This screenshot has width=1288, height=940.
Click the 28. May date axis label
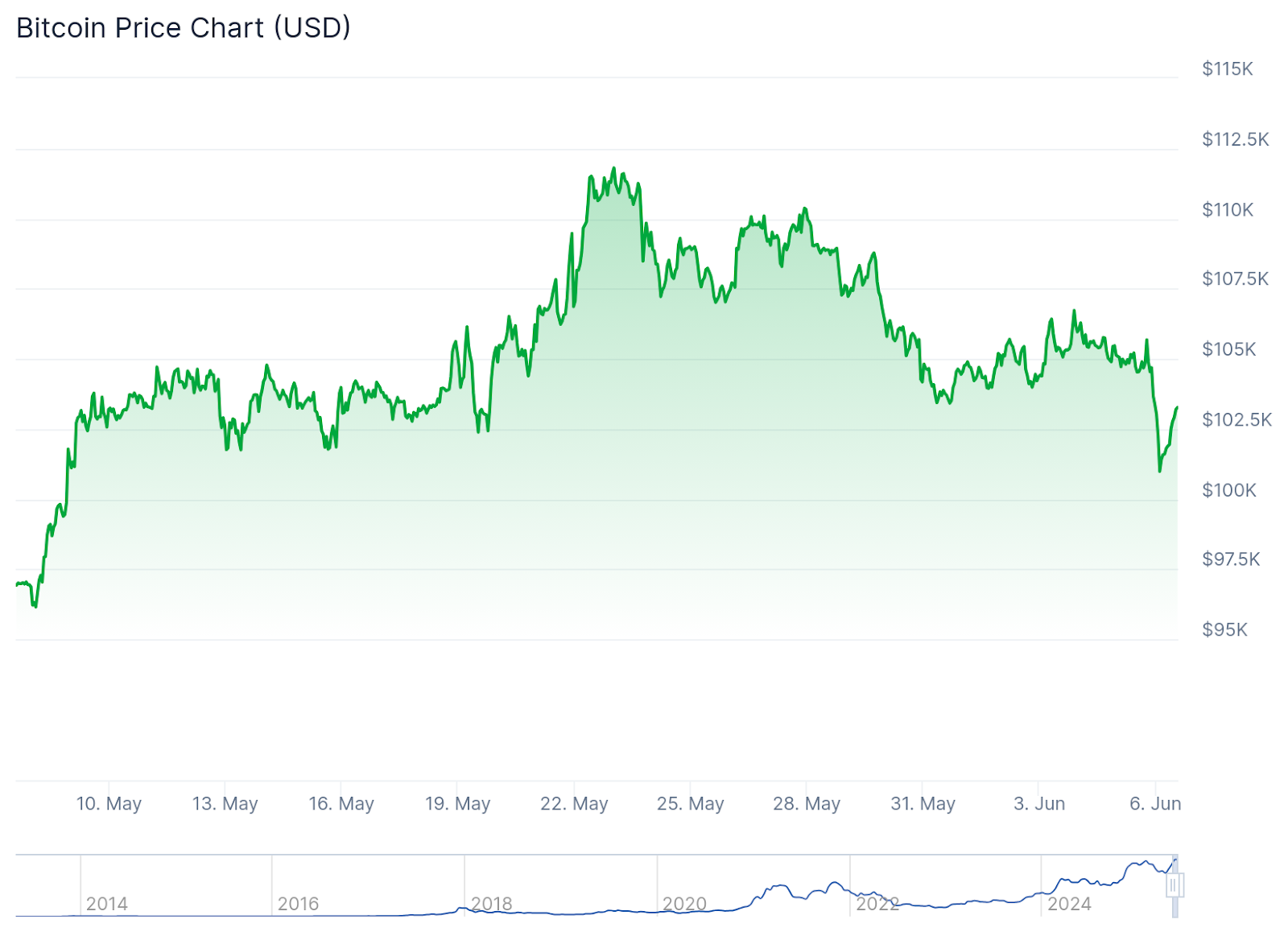pyautogui.click(x=807, y=803)
